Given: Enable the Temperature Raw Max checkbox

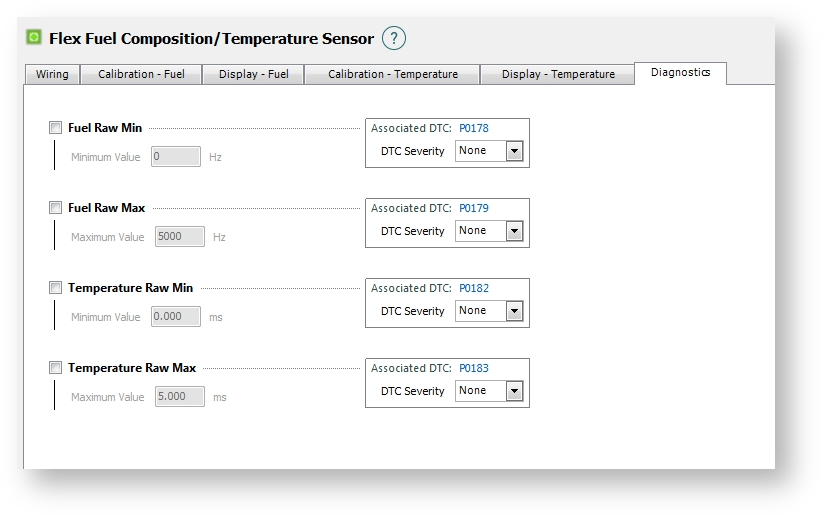Looking at the screenshot, I should [56, 368].
